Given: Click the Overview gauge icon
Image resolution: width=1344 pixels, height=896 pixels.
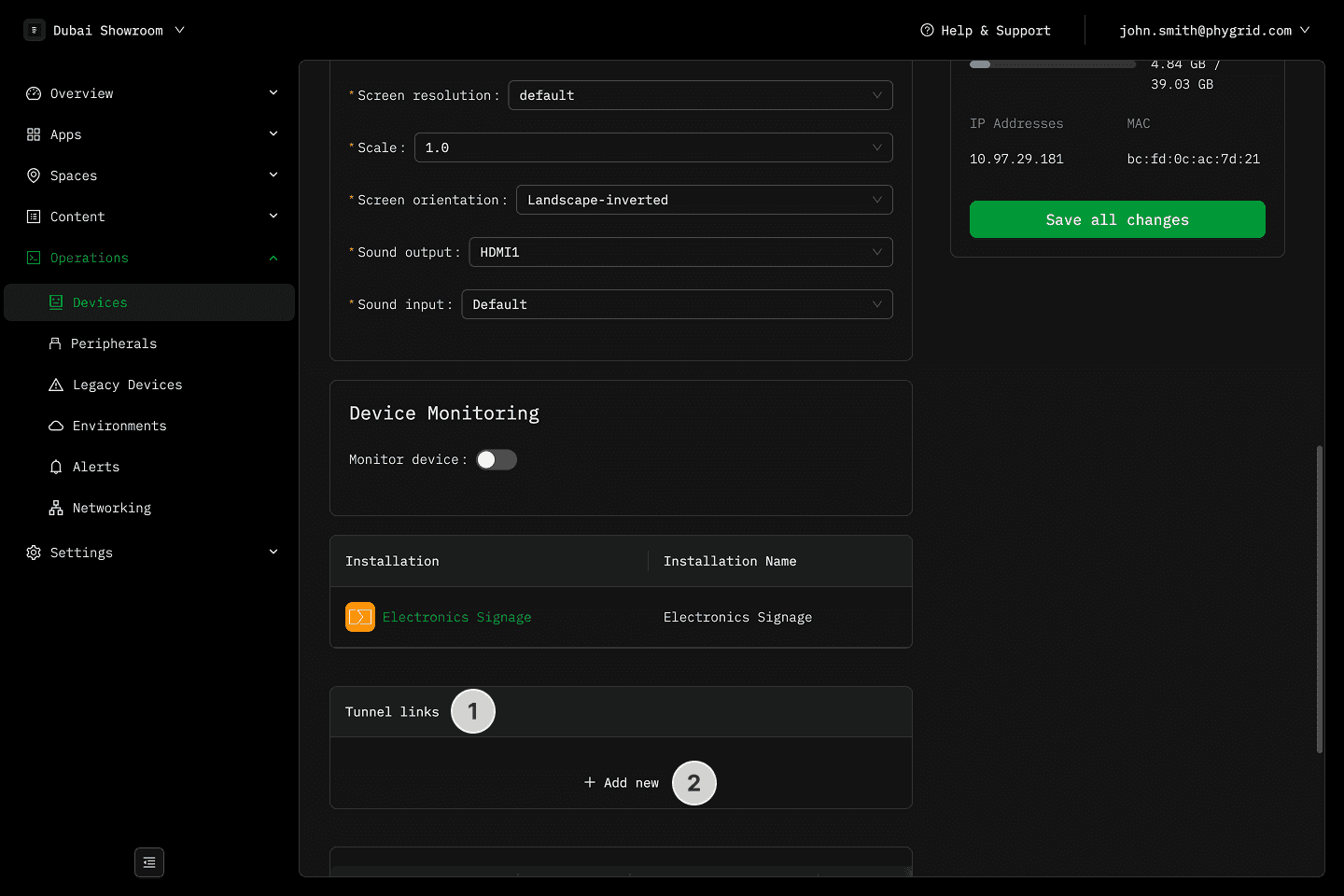Looking at the screenshot, I should click(x=34, y=93).
